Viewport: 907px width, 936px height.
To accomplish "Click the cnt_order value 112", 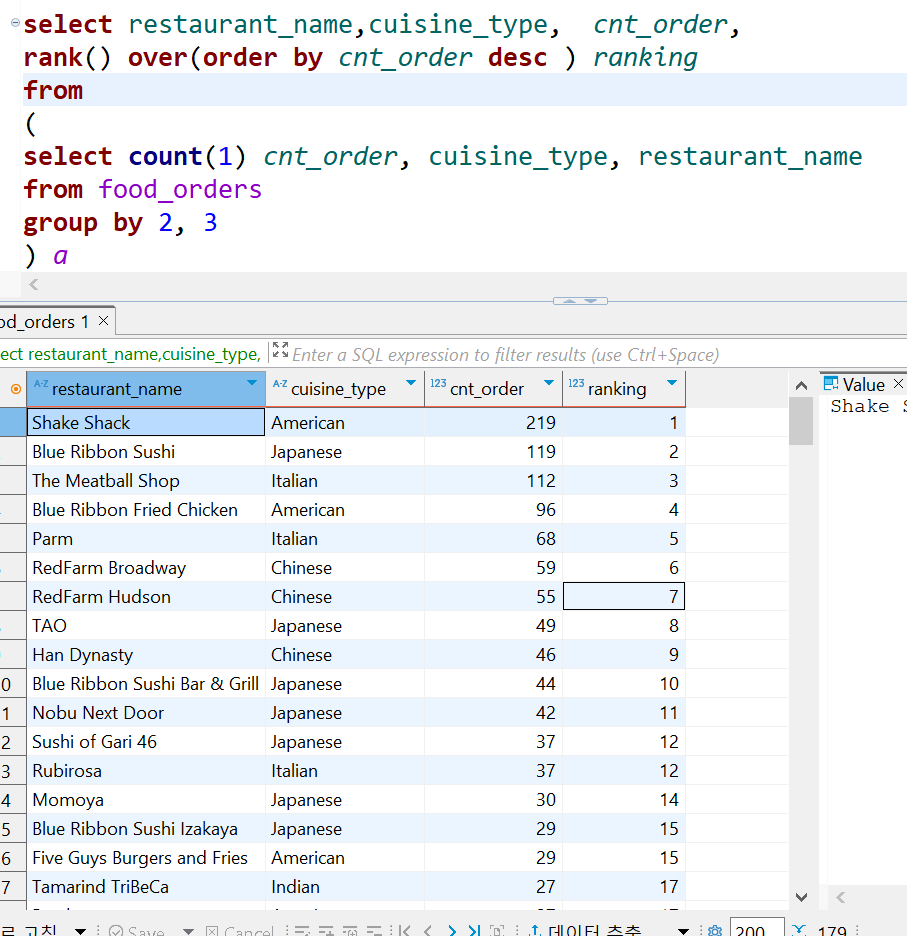I will [493, 481].
